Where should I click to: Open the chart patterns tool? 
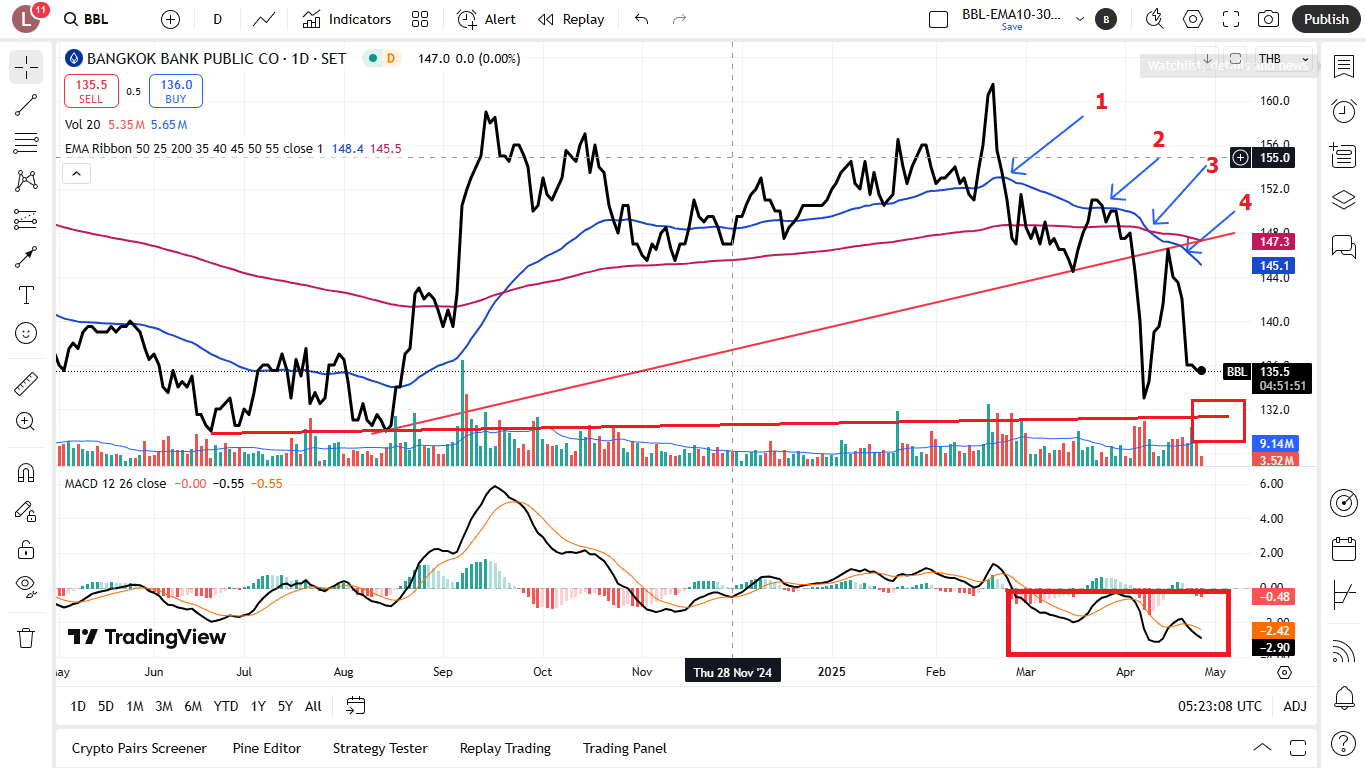pyautogui.click(x=26, y=181)
